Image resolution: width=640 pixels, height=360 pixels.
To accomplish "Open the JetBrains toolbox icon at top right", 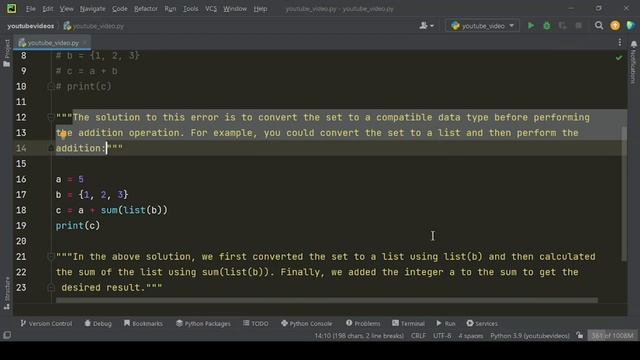I will 631,26.
